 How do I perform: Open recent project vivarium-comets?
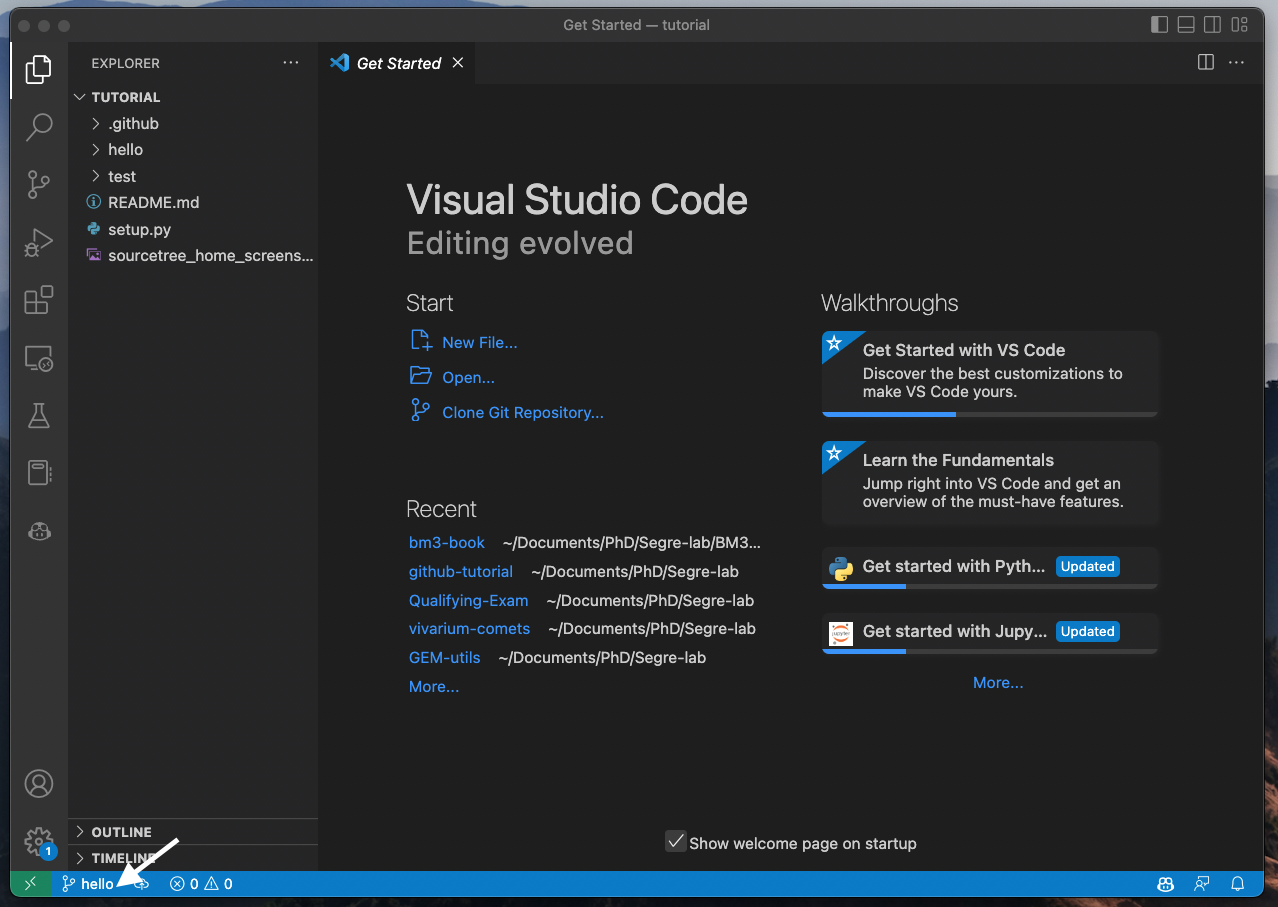click(470, 628)
